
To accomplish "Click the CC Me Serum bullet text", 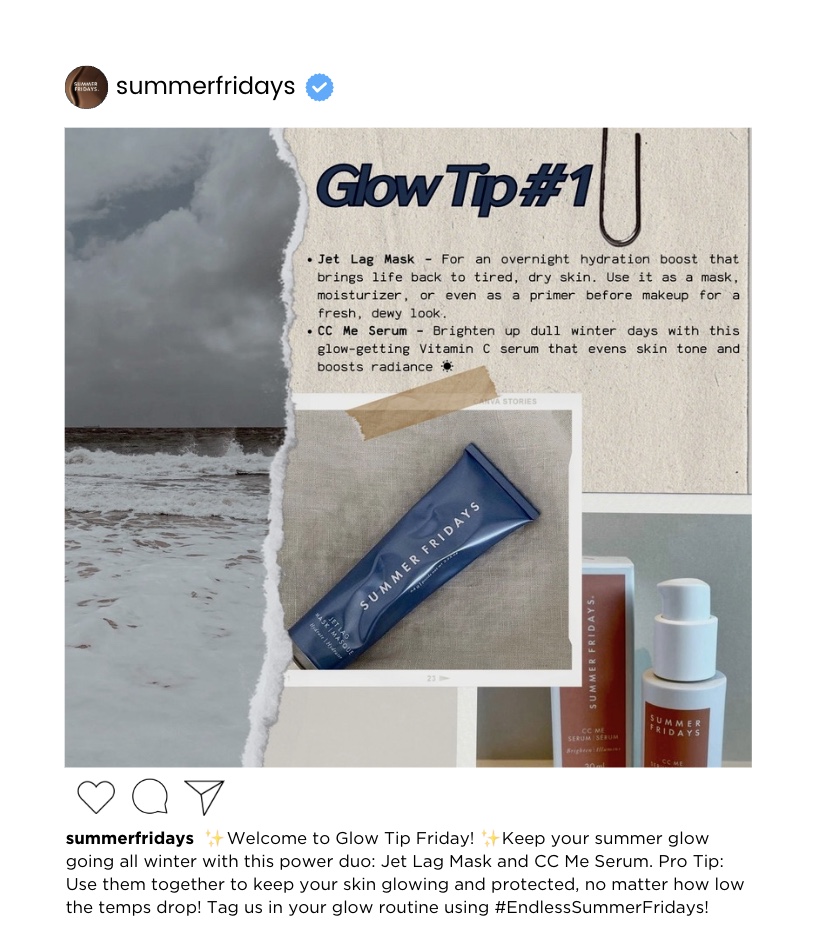I will point(524,349).
